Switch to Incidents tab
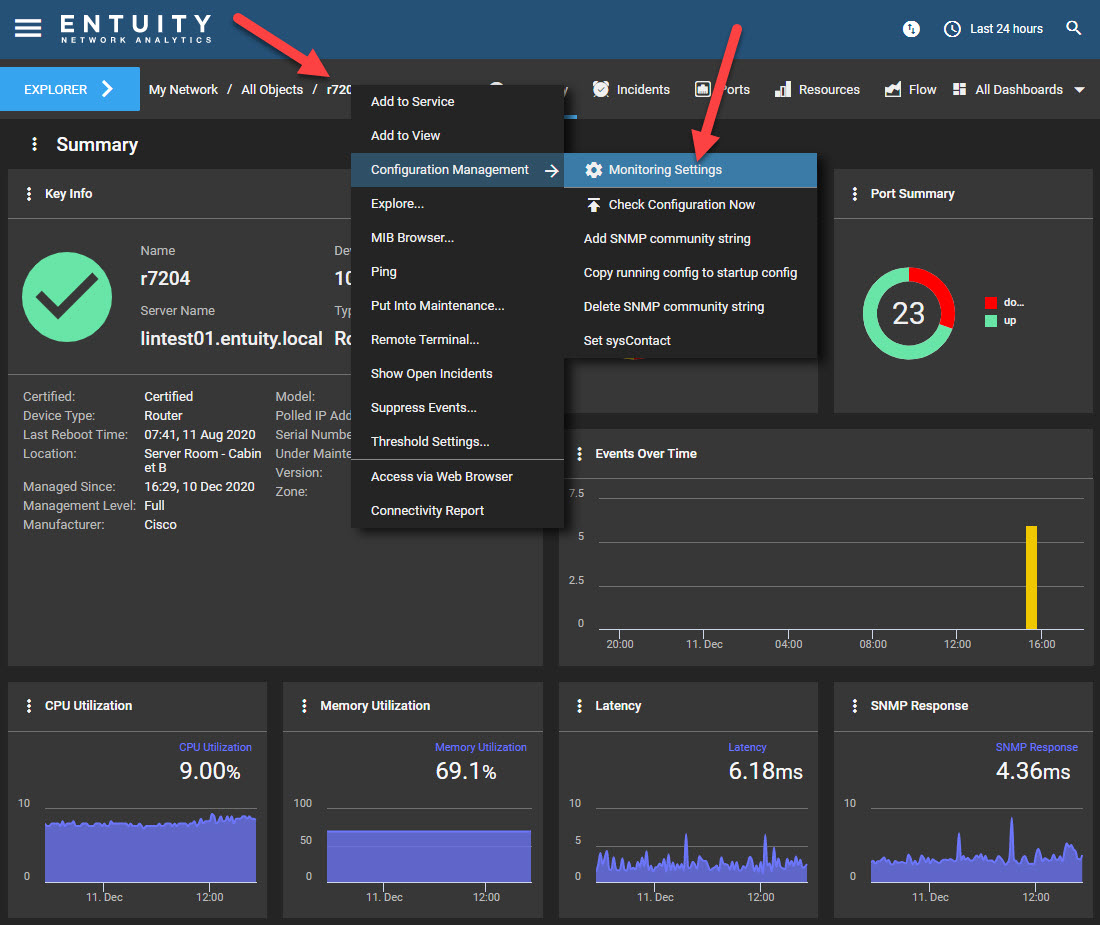This screenshot has height=925, width=1100. tap(631, 89)
